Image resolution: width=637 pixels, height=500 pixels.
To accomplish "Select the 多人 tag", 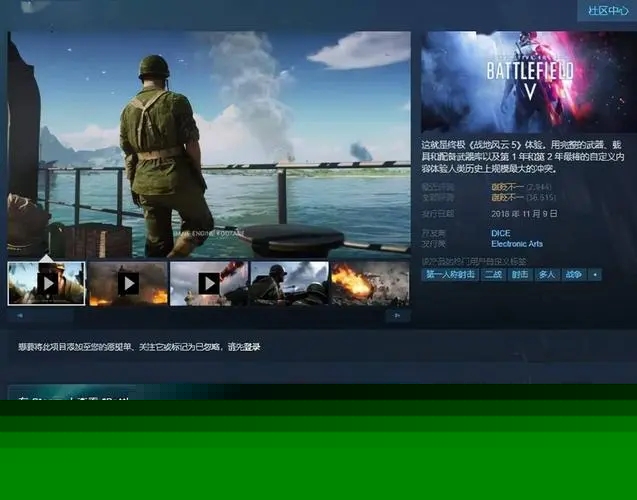I will point(547,275).
